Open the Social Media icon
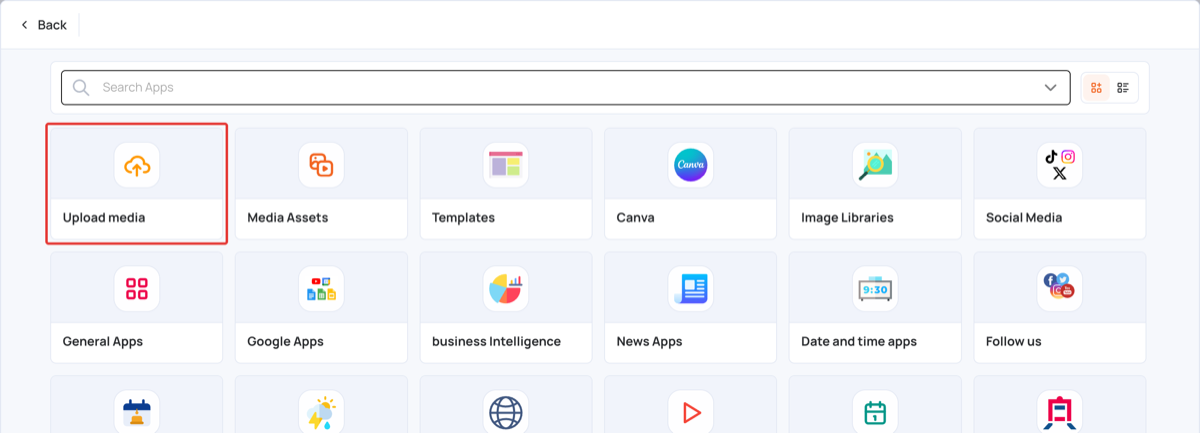This screenshot has width=1200, height=433. pyautogui.click(x=1060, y=165)
